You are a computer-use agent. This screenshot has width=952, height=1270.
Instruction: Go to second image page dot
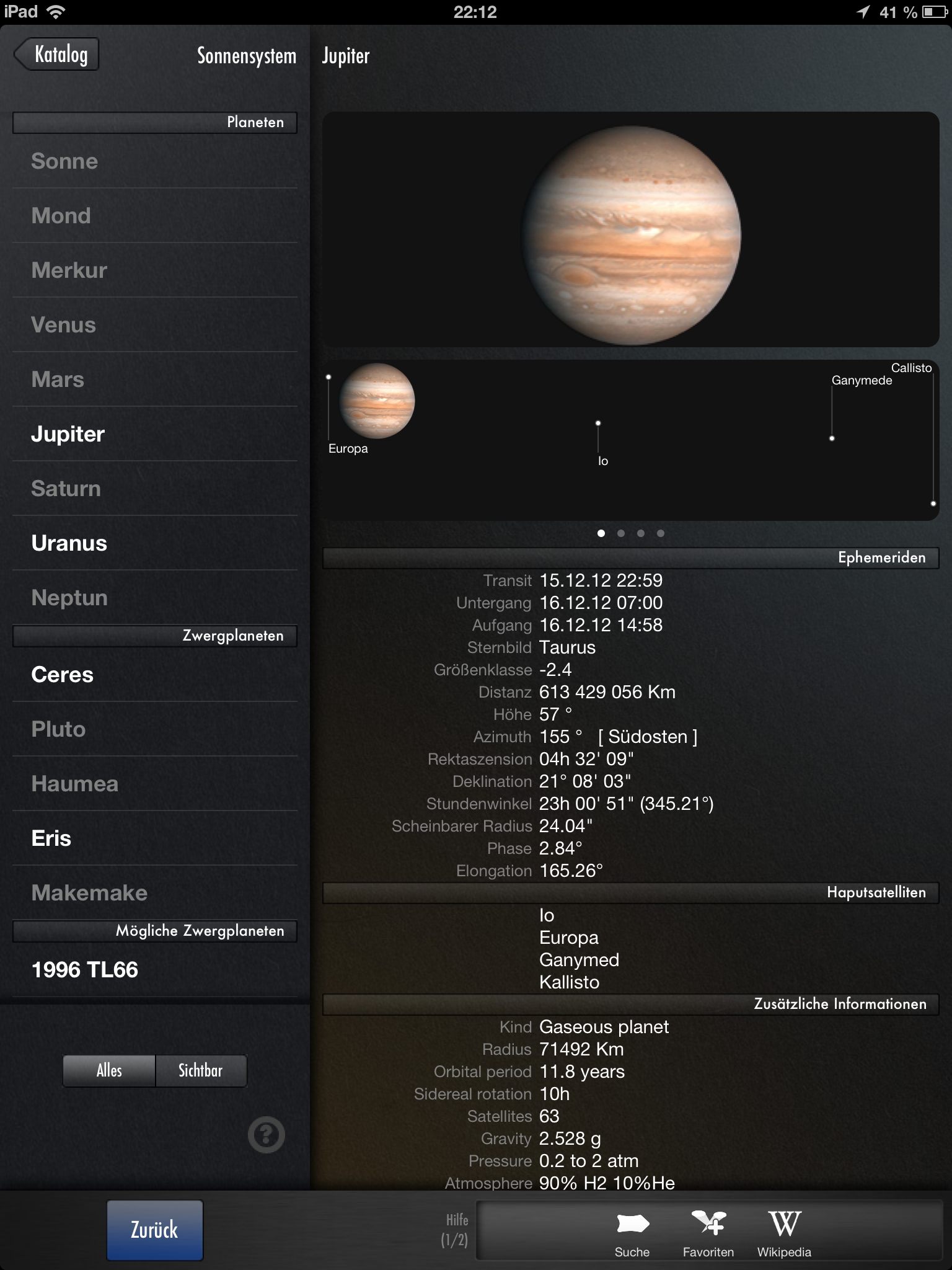(621, 533)
